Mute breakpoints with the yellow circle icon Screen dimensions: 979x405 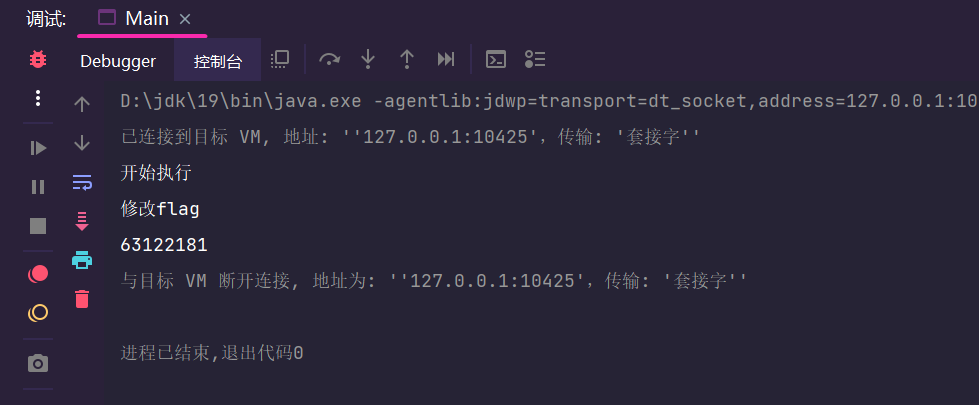tap(38, 313)
